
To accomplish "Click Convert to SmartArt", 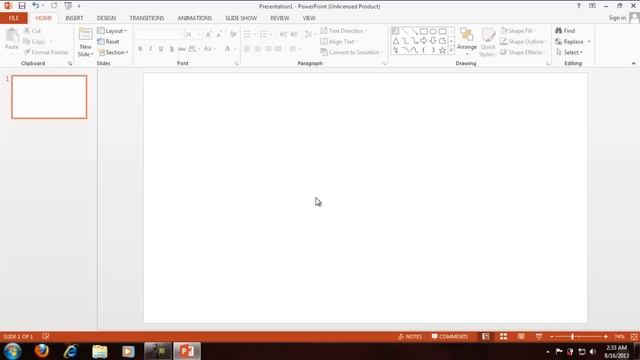I will coord(351,52).
